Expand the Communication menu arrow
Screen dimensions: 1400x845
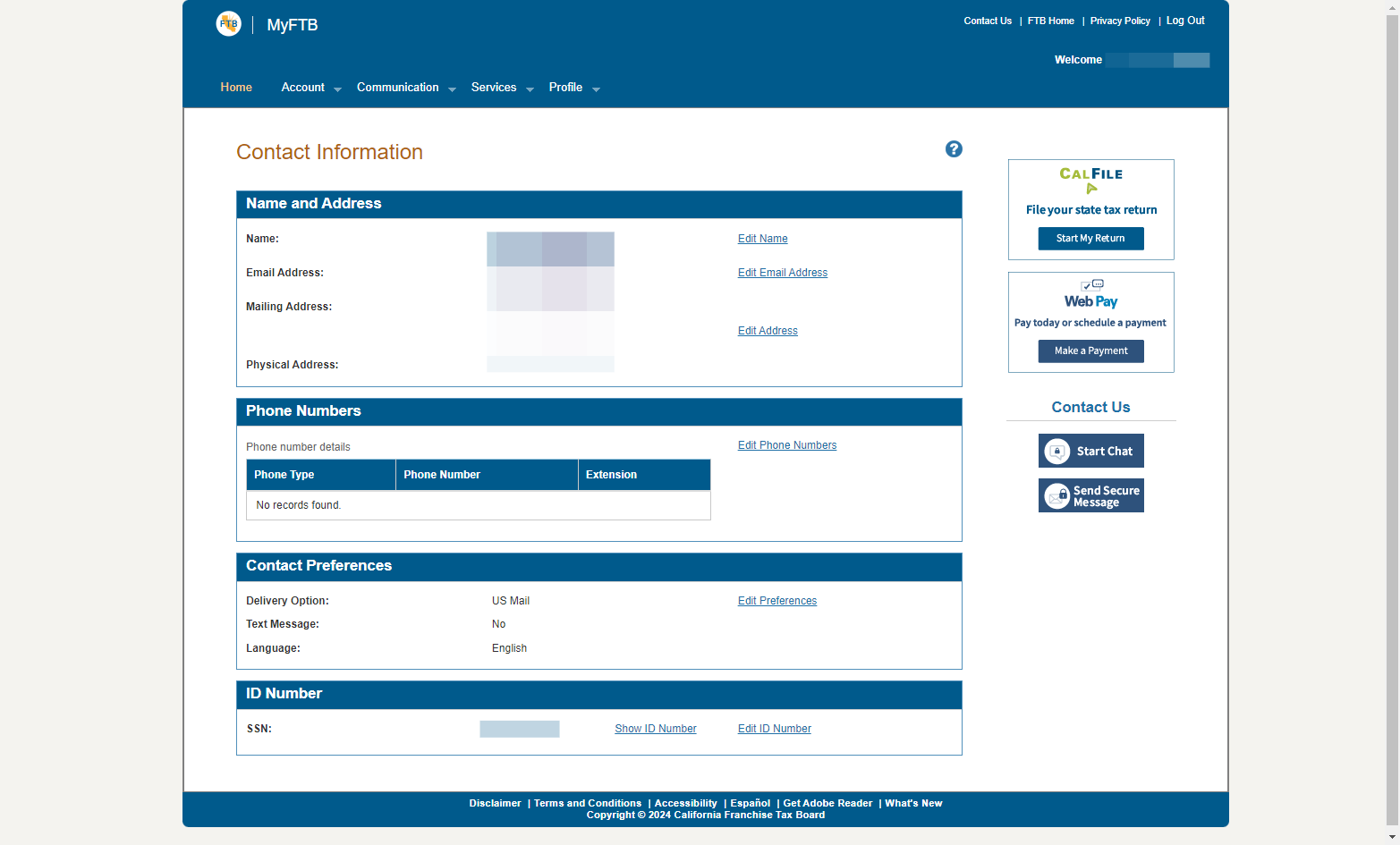coord(452,89)
